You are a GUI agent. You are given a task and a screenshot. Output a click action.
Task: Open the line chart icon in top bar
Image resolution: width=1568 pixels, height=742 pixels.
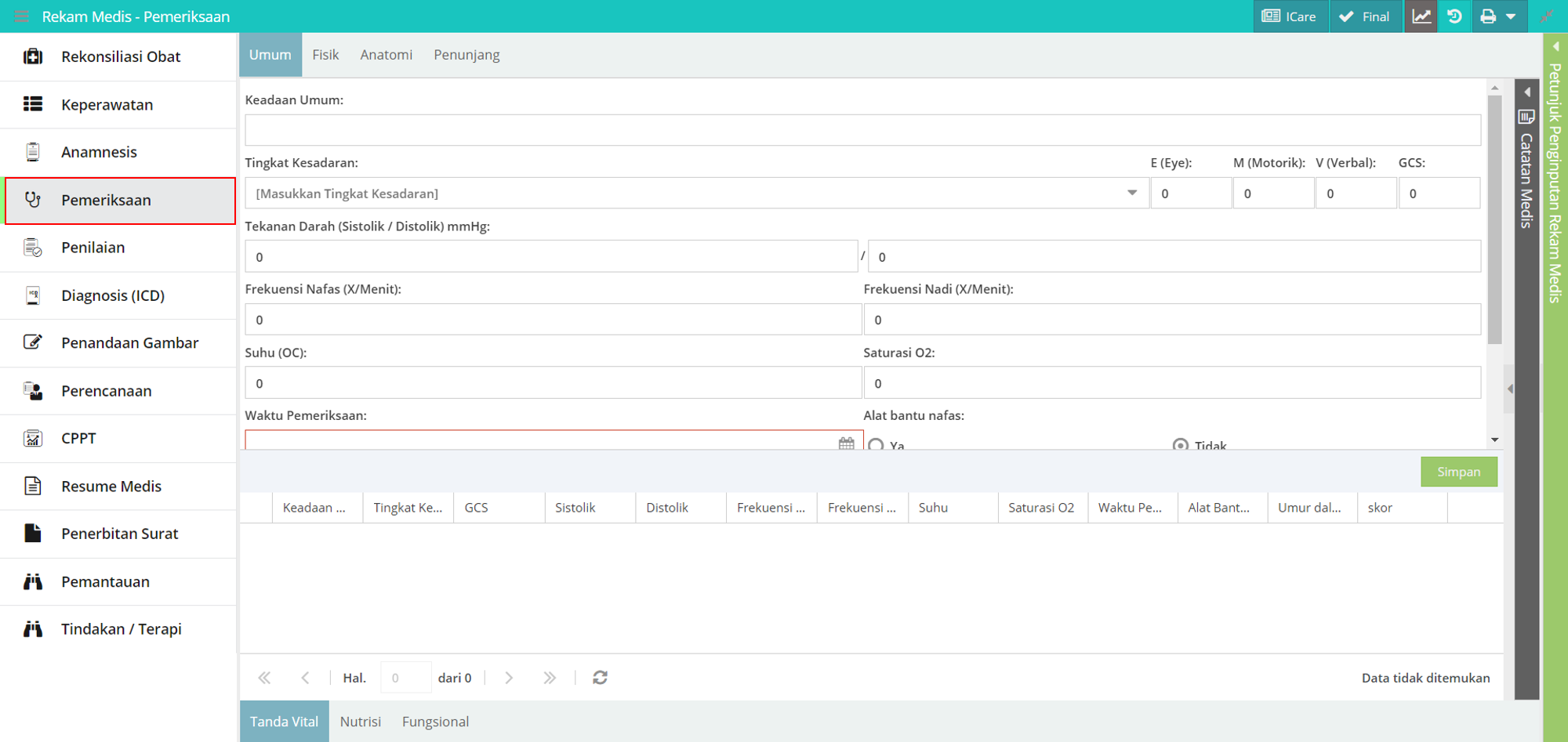pyautogui.click(x=1421, y=16)
